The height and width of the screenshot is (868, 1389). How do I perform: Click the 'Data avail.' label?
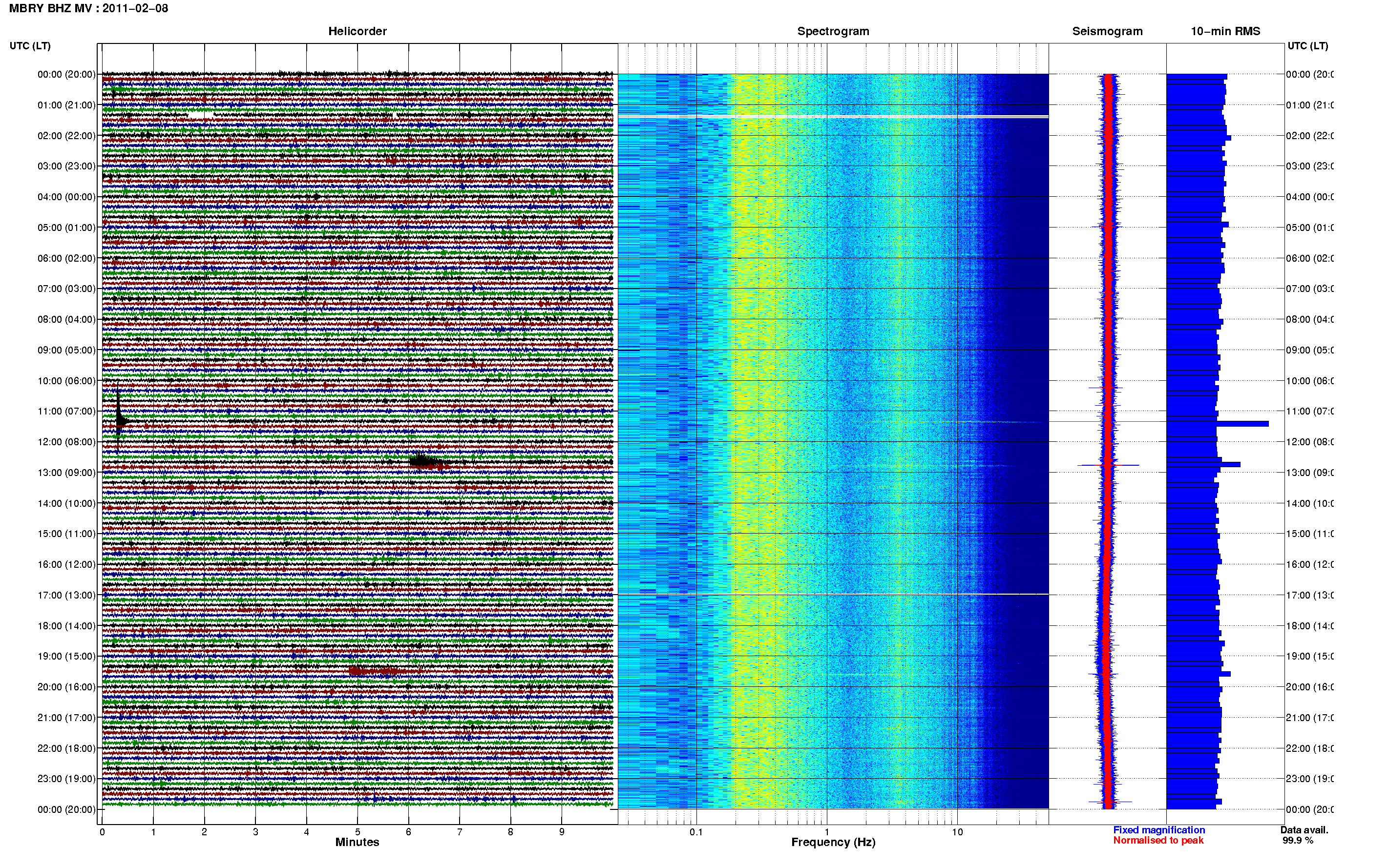click(1304, 830)
